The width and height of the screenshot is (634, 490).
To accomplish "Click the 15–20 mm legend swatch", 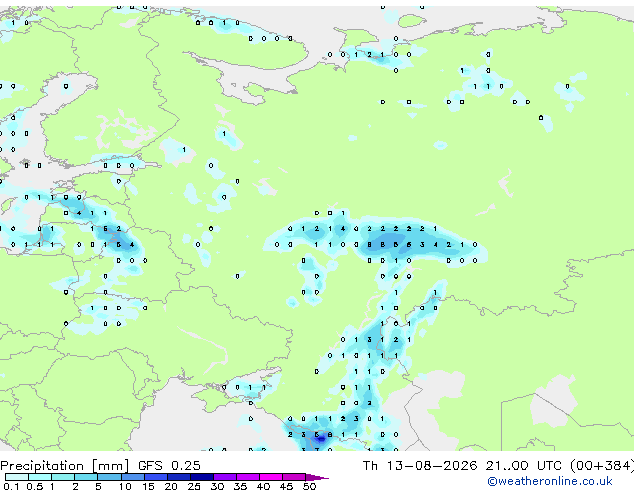I will tap(156, 477).
